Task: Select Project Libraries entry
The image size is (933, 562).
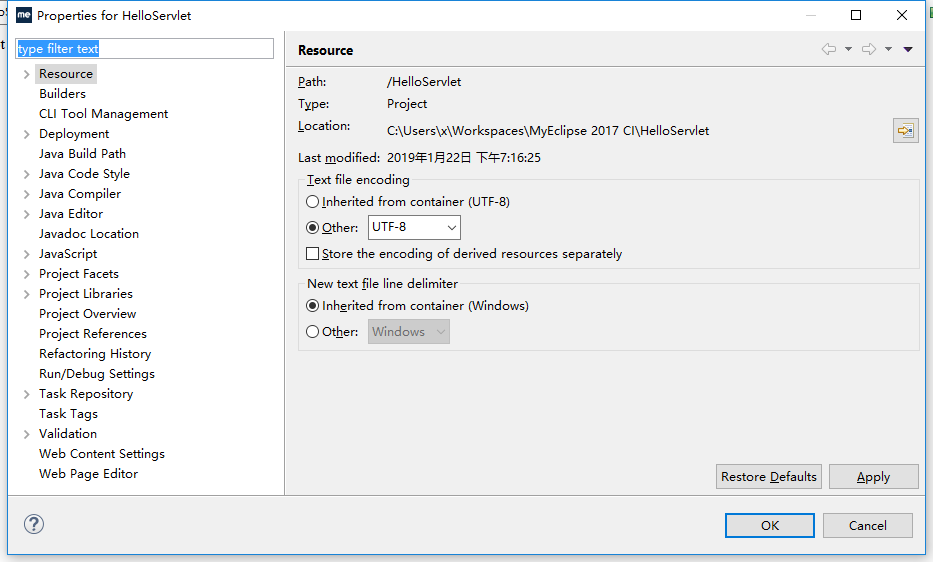Action: (x=86, y=294)
